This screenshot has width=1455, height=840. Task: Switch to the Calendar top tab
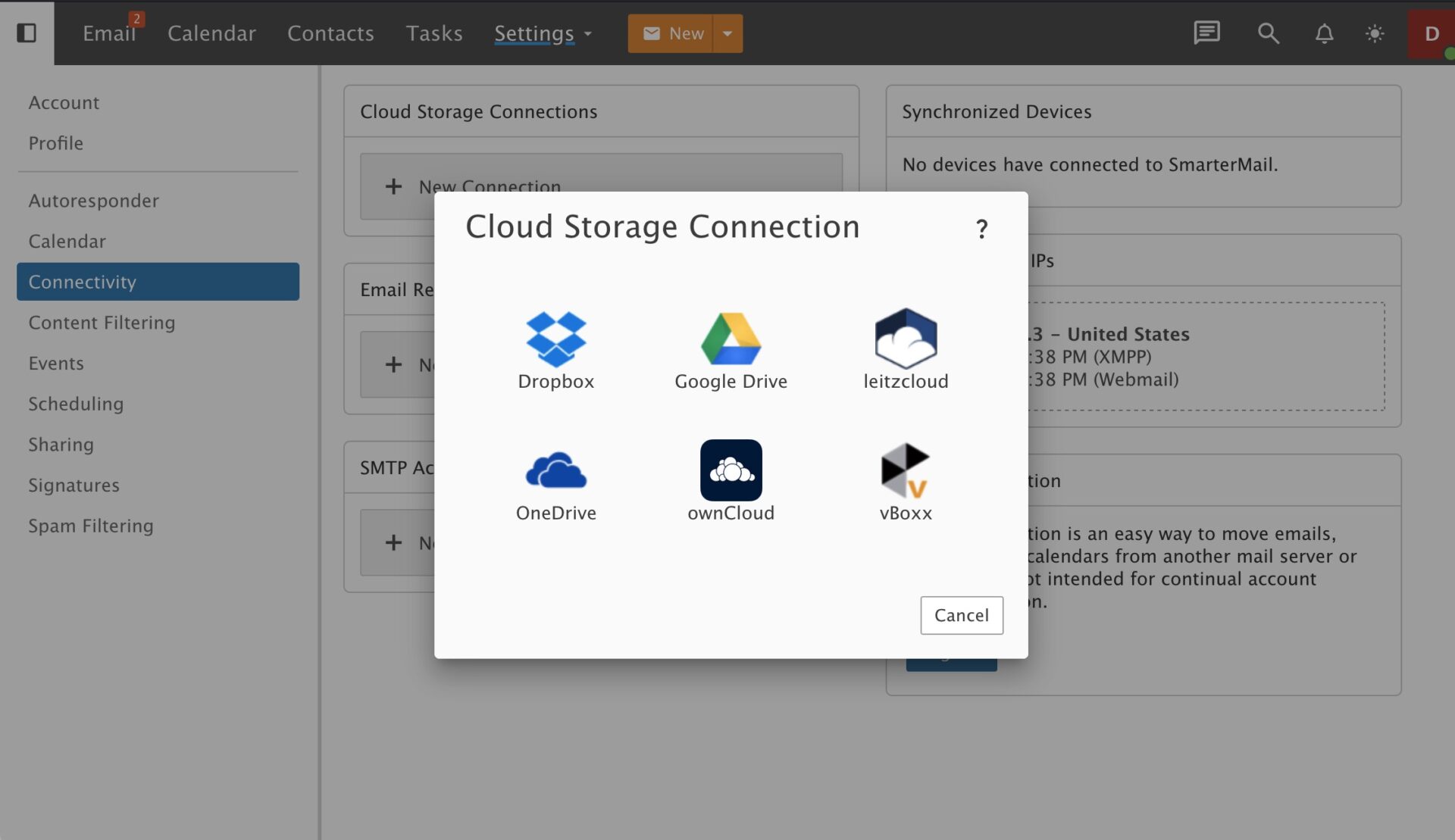click(x=211, y=33)
